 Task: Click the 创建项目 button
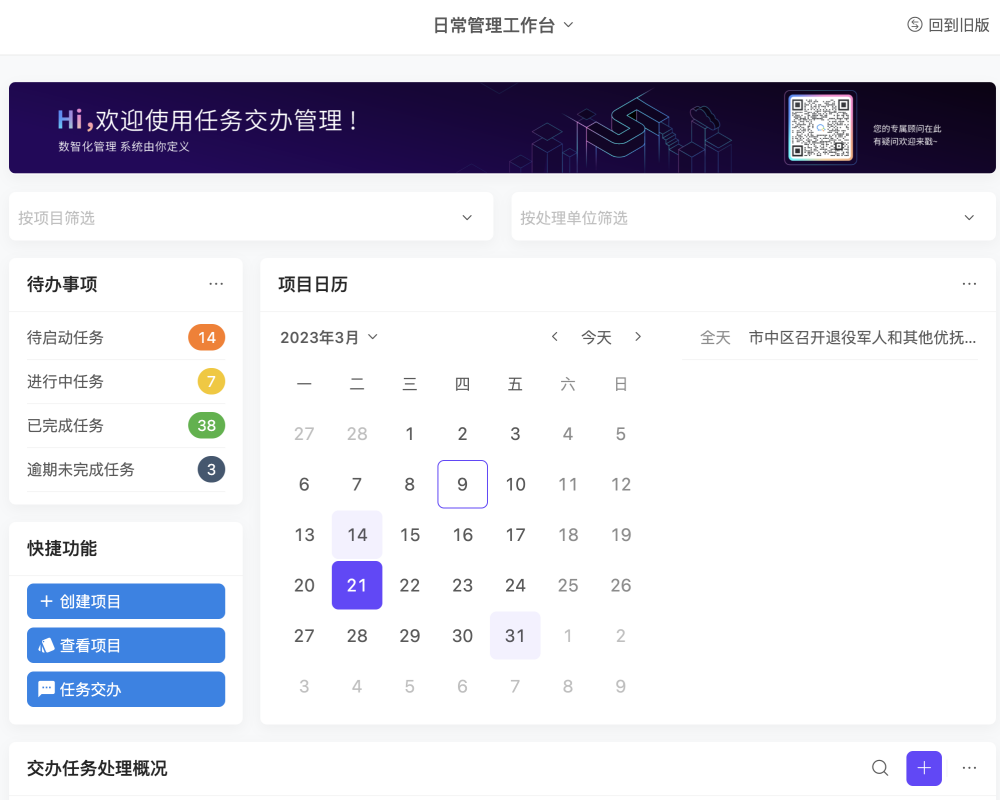pos(125,601)
